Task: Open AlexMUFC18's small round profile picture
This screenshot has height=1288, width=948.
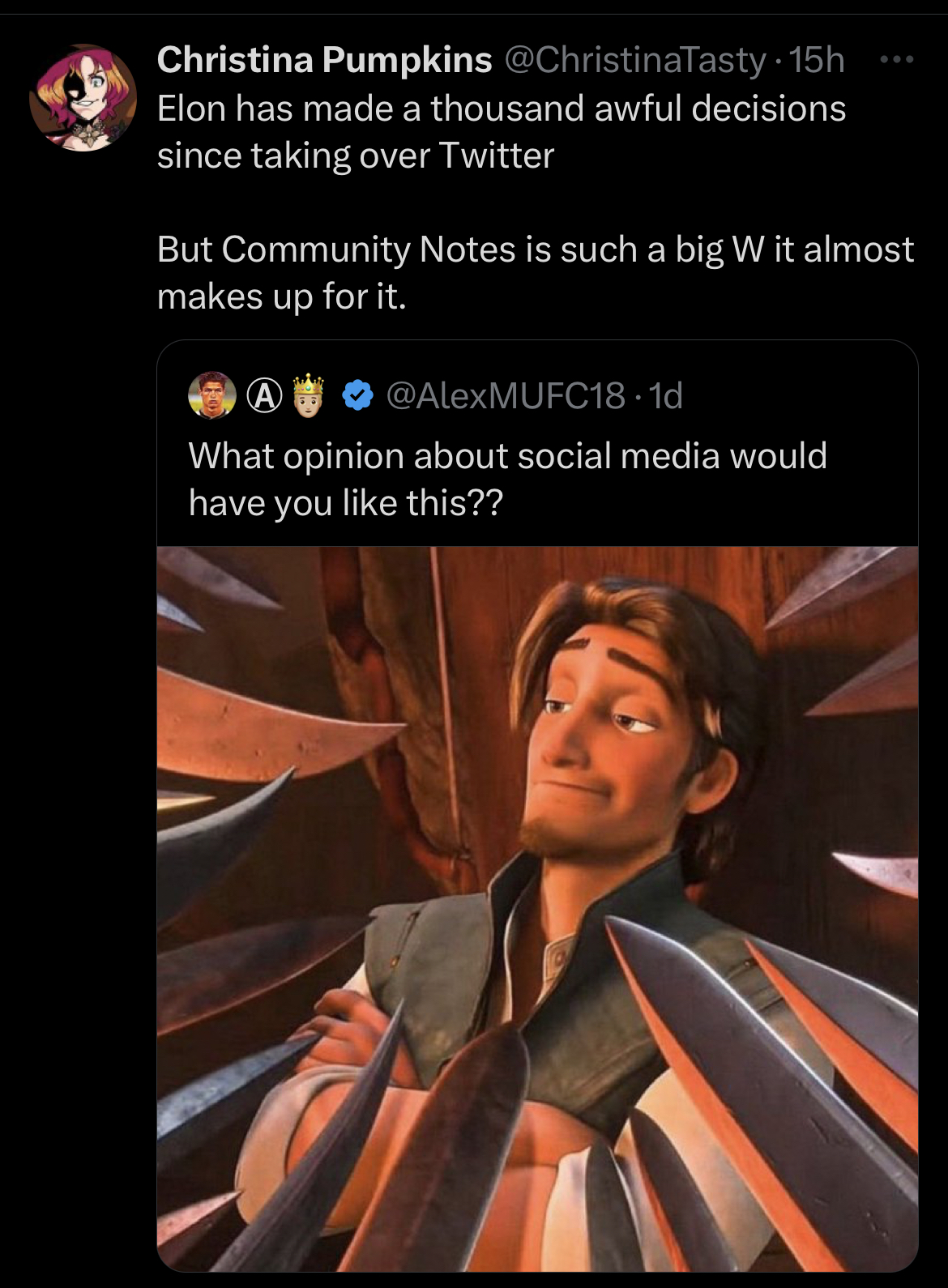Action: 212,395
